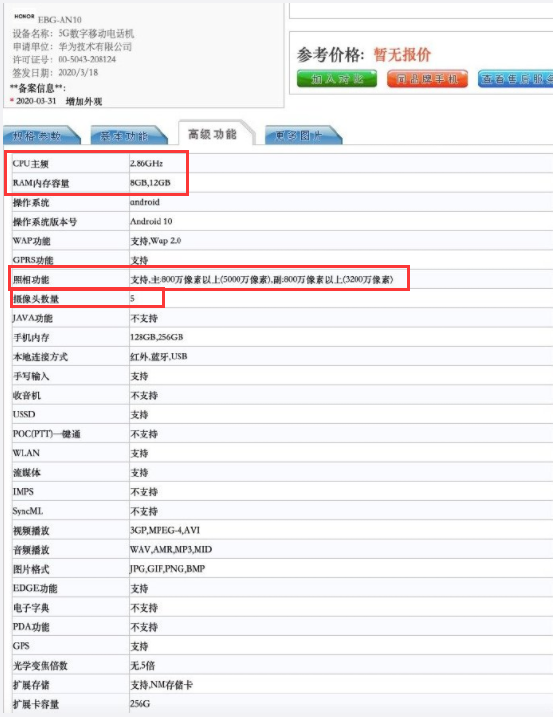The image size is (553, 717).
Task: Click the 照相功能 row label
Action: tap(31, 279)
